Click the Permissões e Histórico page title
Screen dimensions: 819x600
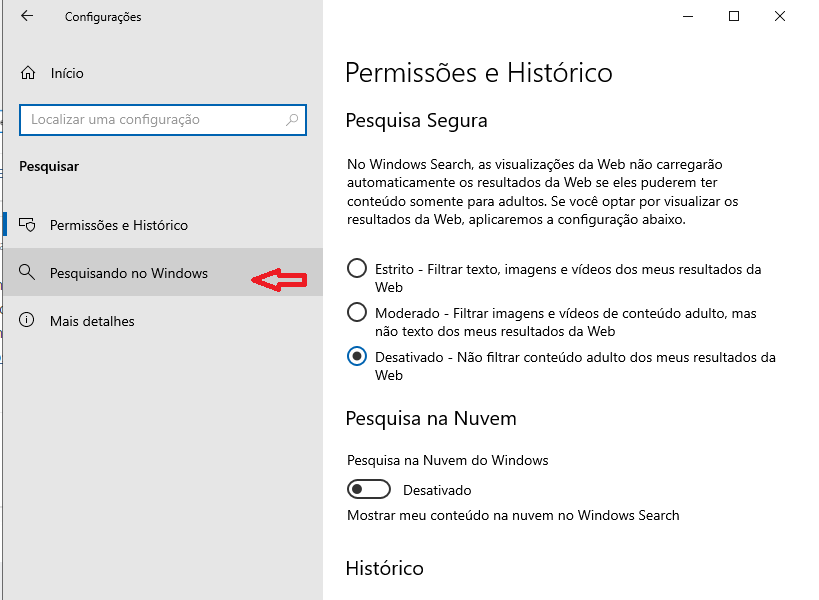[x=479, y=73]
